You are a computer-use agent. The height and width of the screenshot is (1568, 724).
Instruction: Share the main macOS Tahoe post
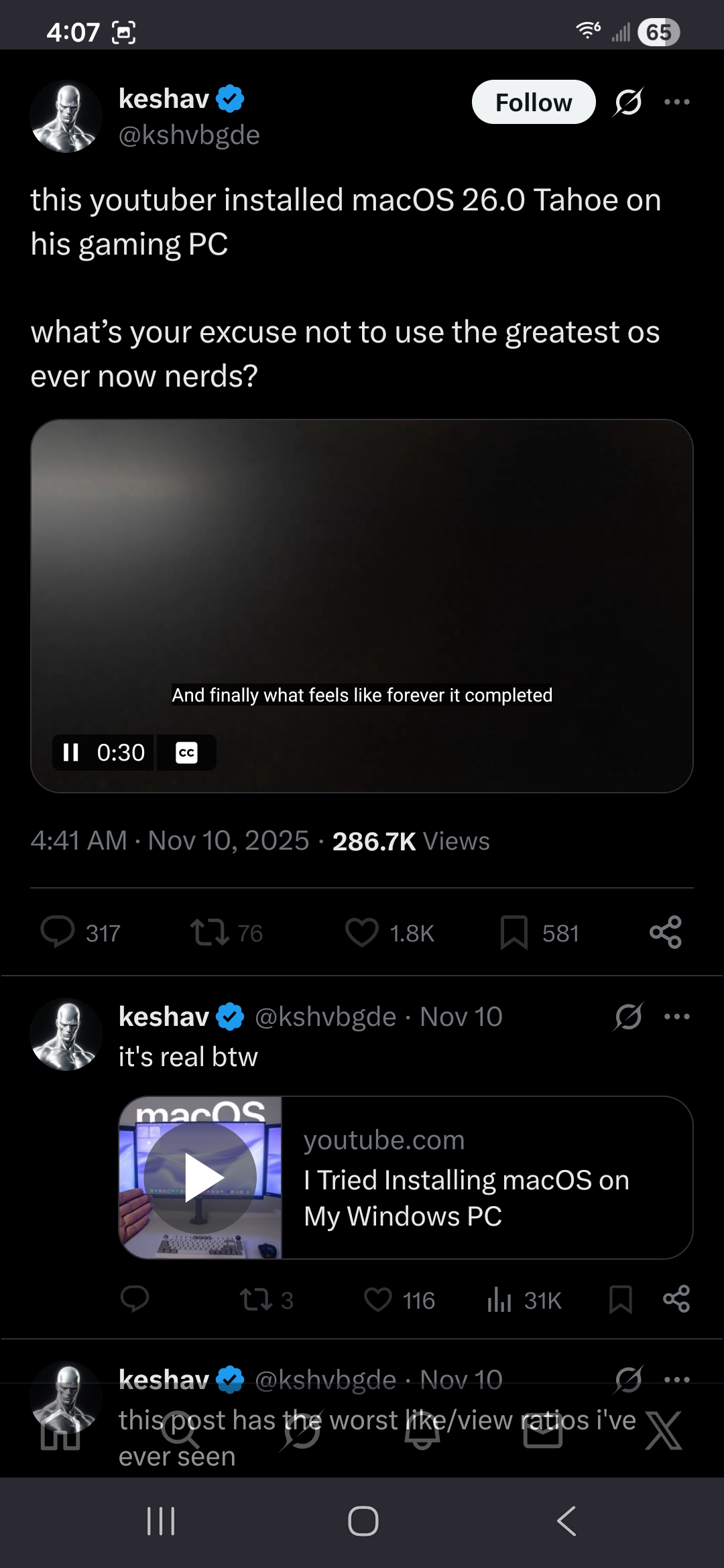665,932
